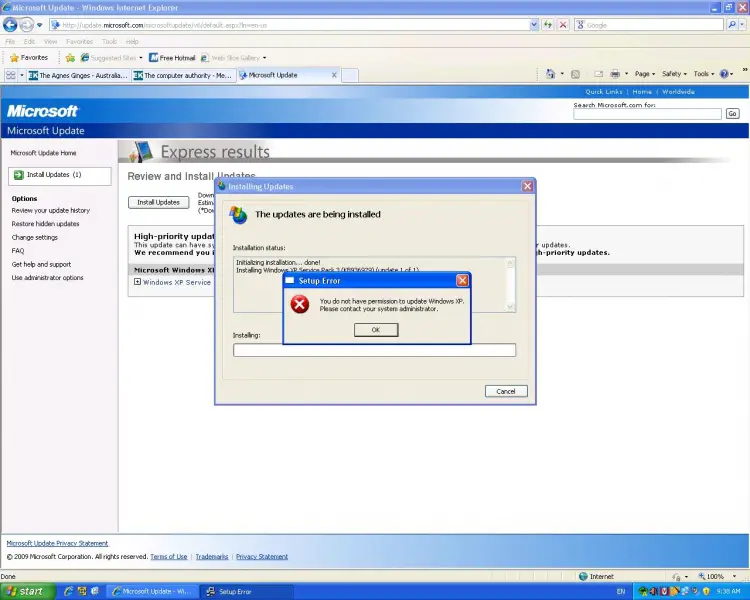Open the Favorites menu in menu bar

[79, 42]
